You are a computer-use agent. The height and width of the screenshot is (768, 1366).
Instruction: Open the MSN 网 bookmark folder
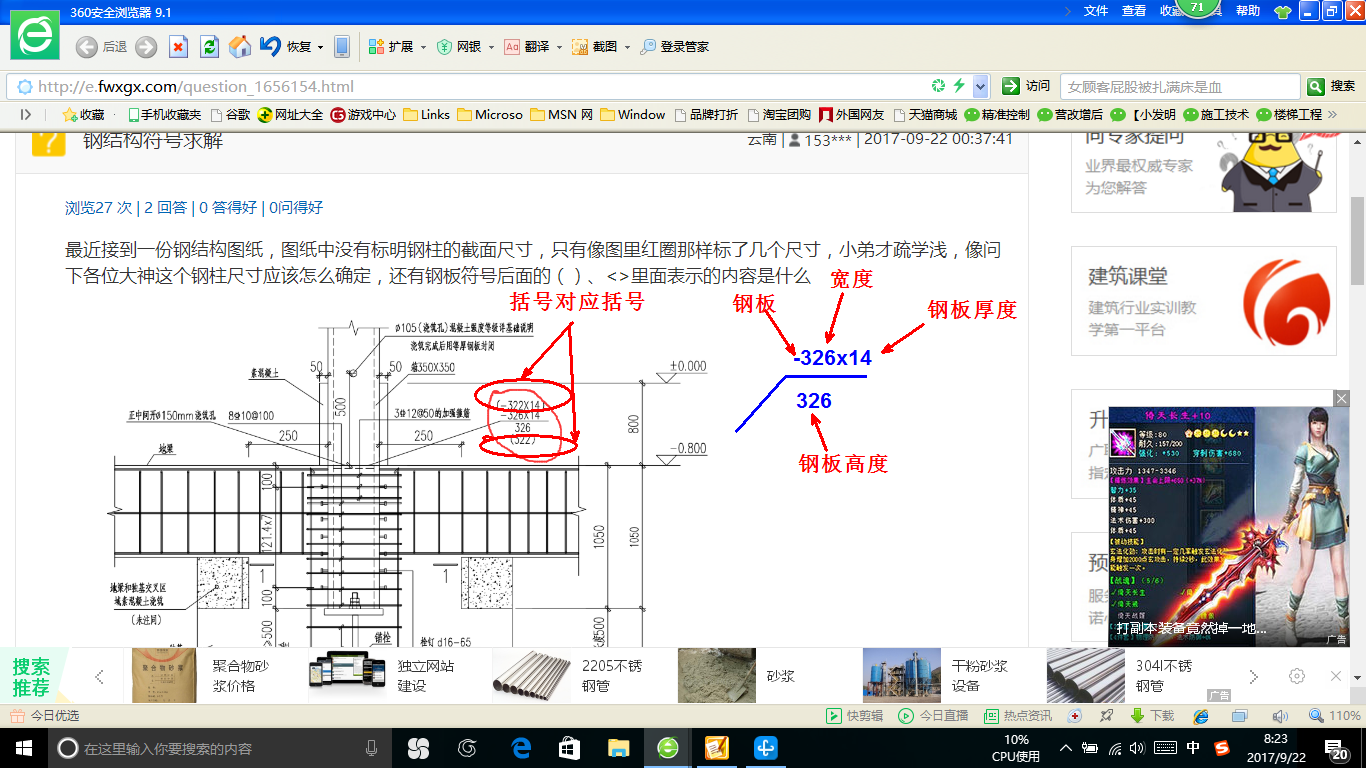[562, 115]
